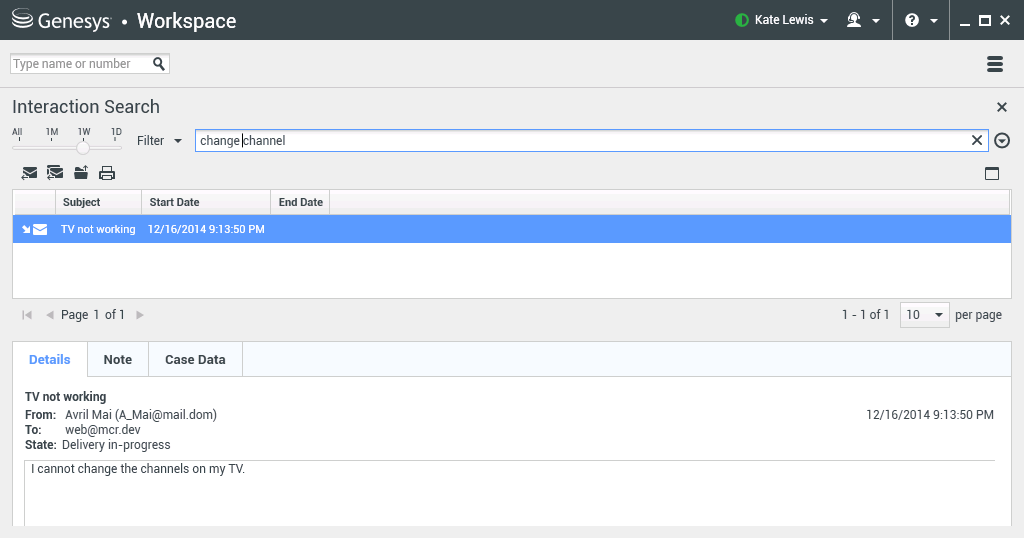Clear the search text with the X
Viewport: 1024px width, 539px height.
977,141
